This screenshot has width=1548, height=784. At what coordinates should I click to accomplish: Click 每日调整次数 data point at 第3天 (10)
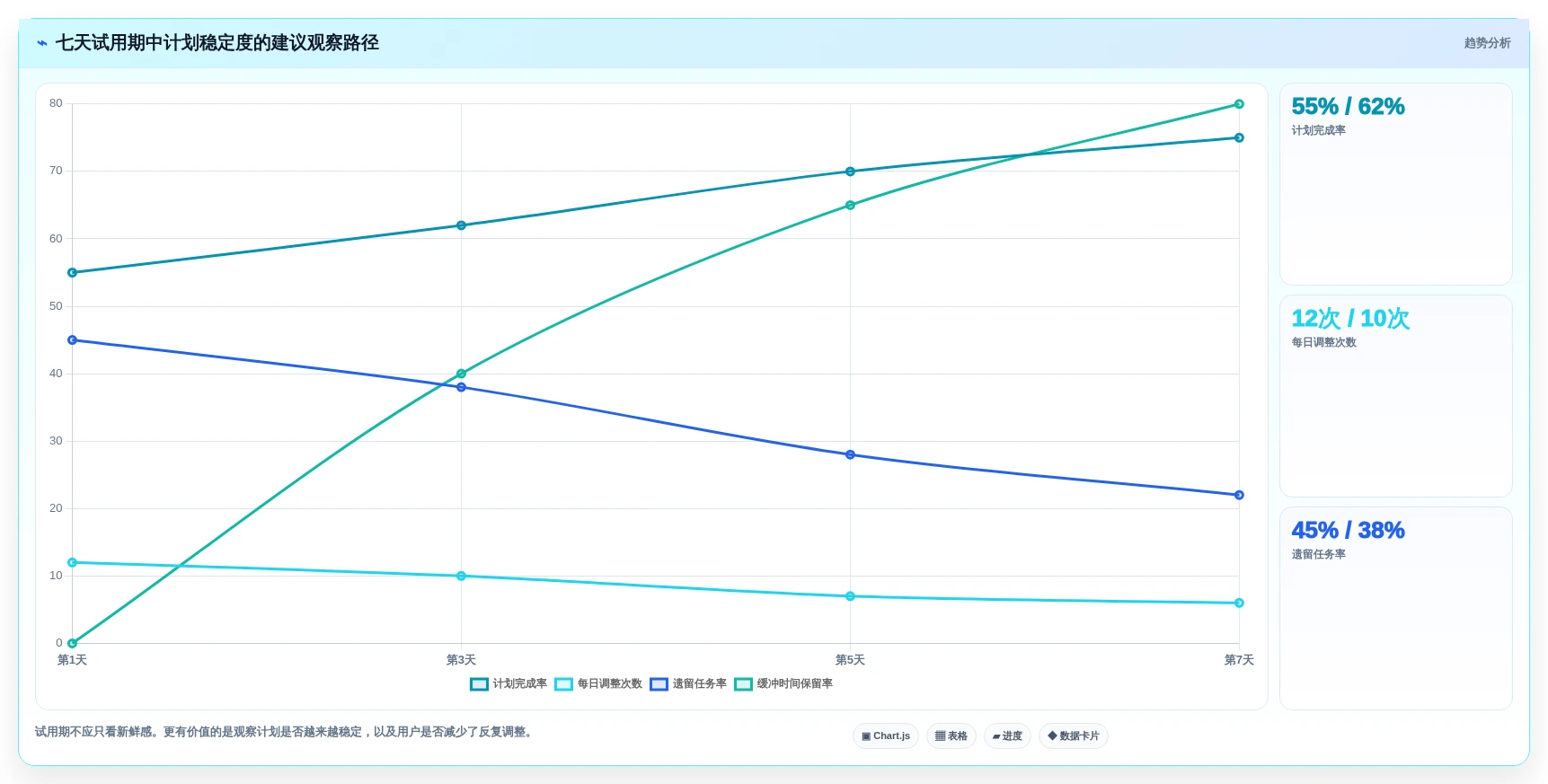tap(461, 577)
